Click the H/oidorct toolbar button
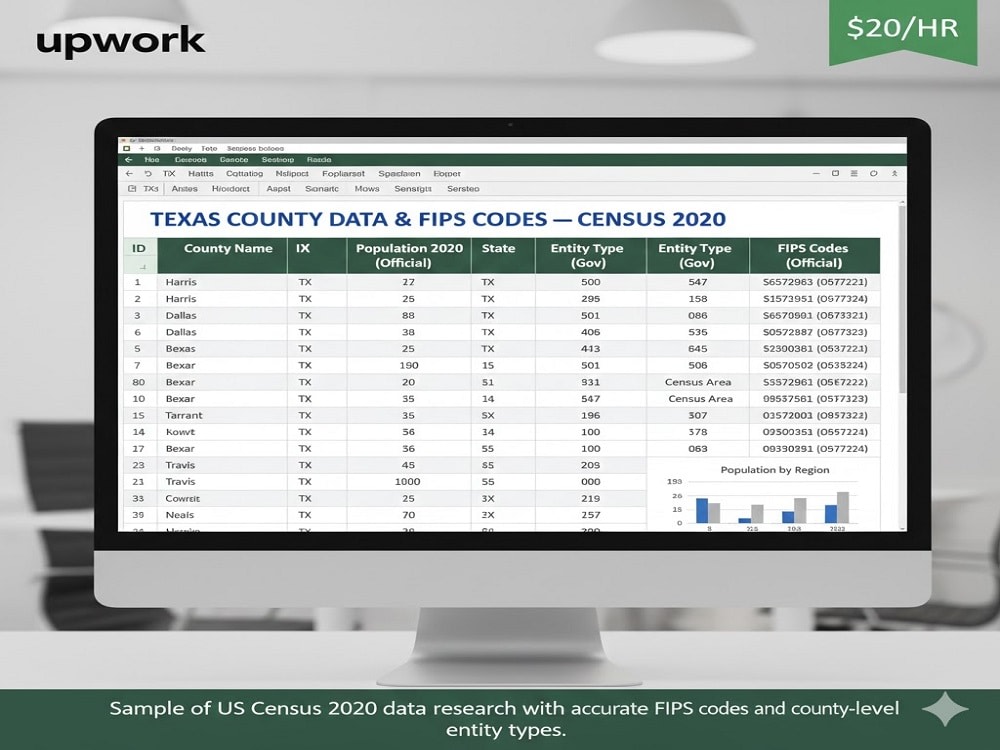This screenshot has height=750, width=1000. click(231, 189)
